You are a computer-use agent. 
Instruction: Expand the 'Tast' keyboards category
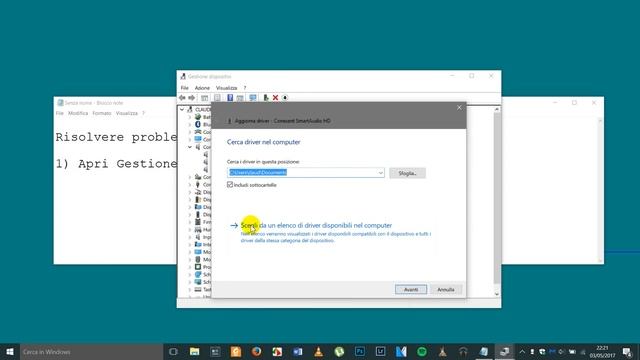(x=190, y=289)
